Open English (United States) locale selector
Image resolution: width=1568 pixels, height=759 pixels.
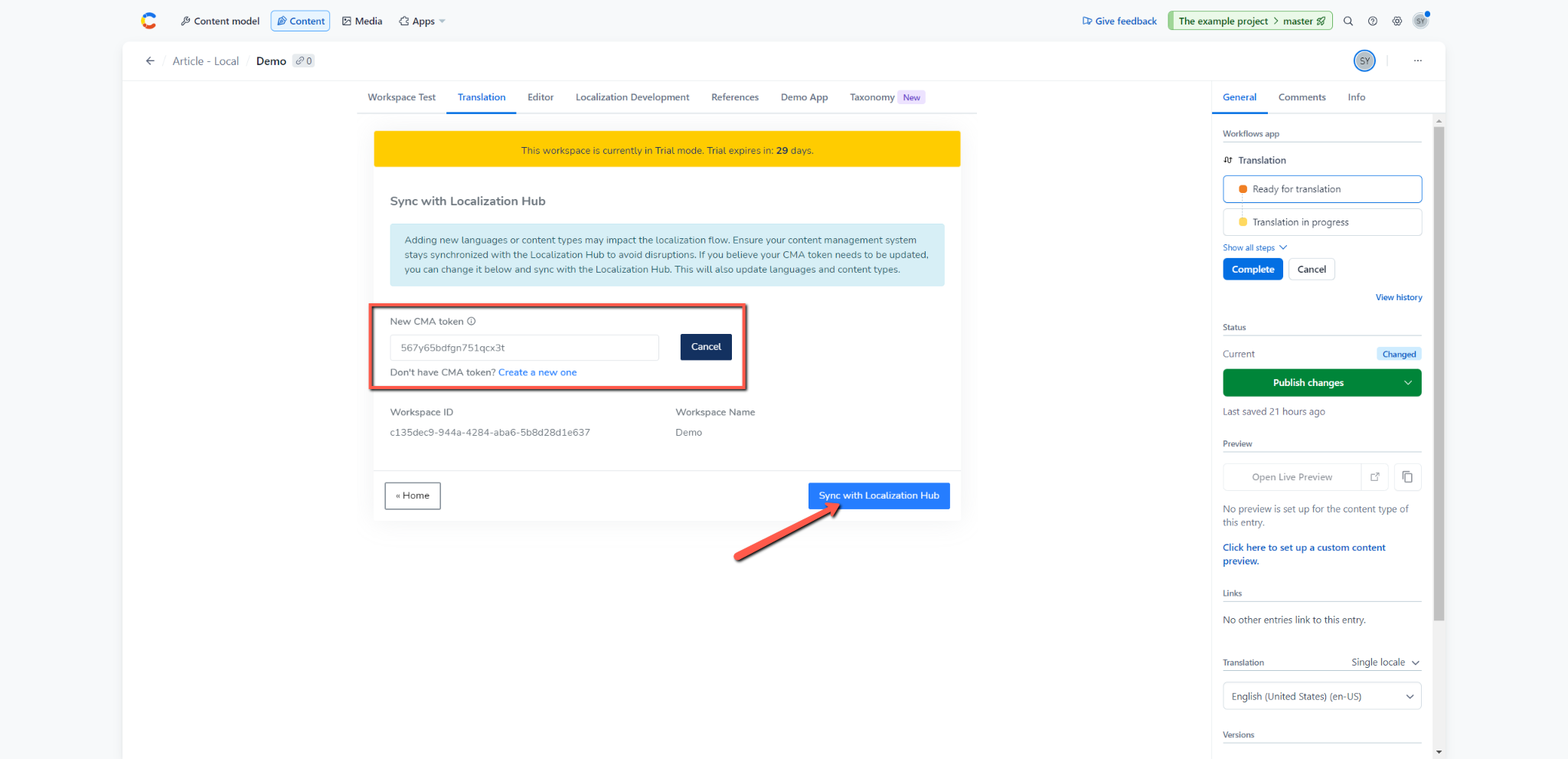1322,696
